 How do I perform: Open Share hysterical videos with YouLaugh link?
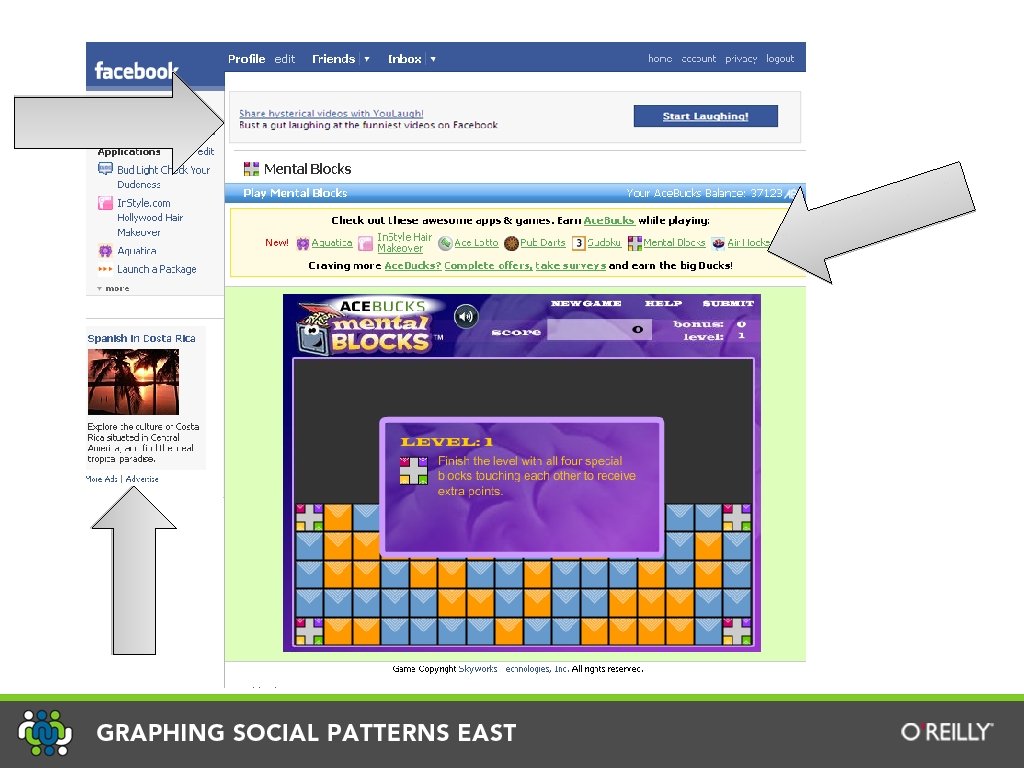(331, 113)
